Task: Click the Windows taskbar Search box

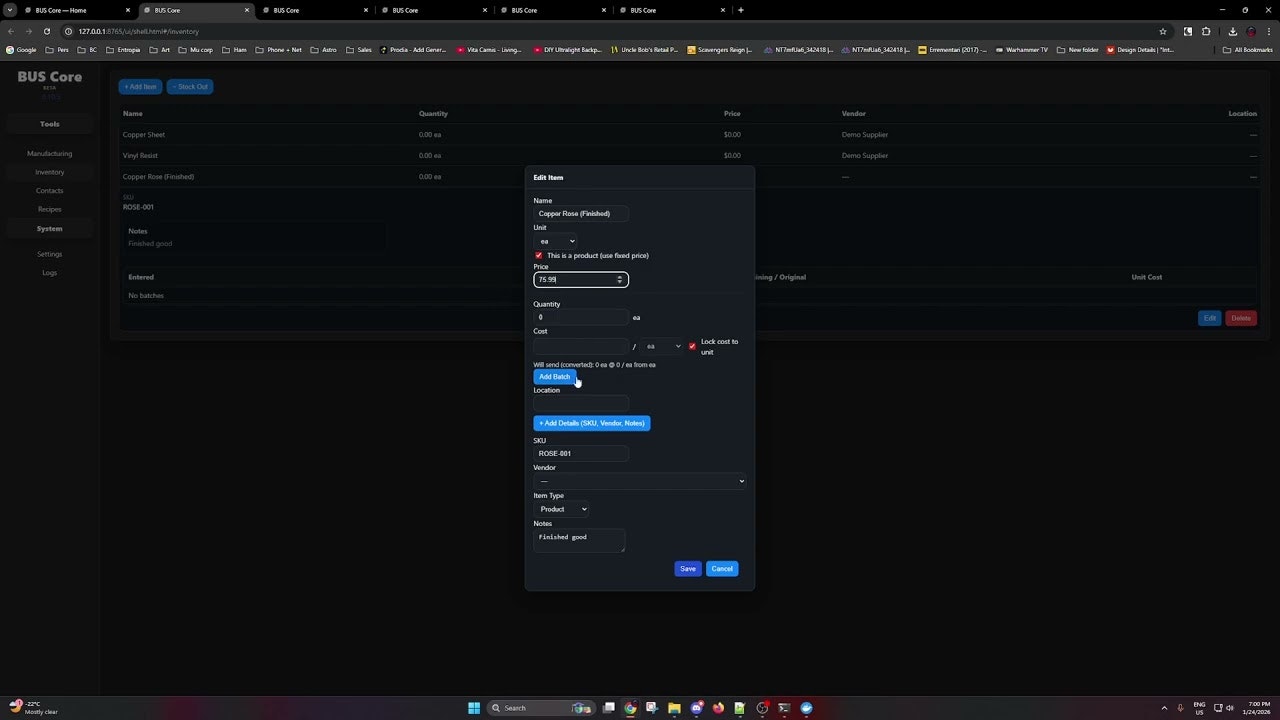Action: (x=539, y=708)
